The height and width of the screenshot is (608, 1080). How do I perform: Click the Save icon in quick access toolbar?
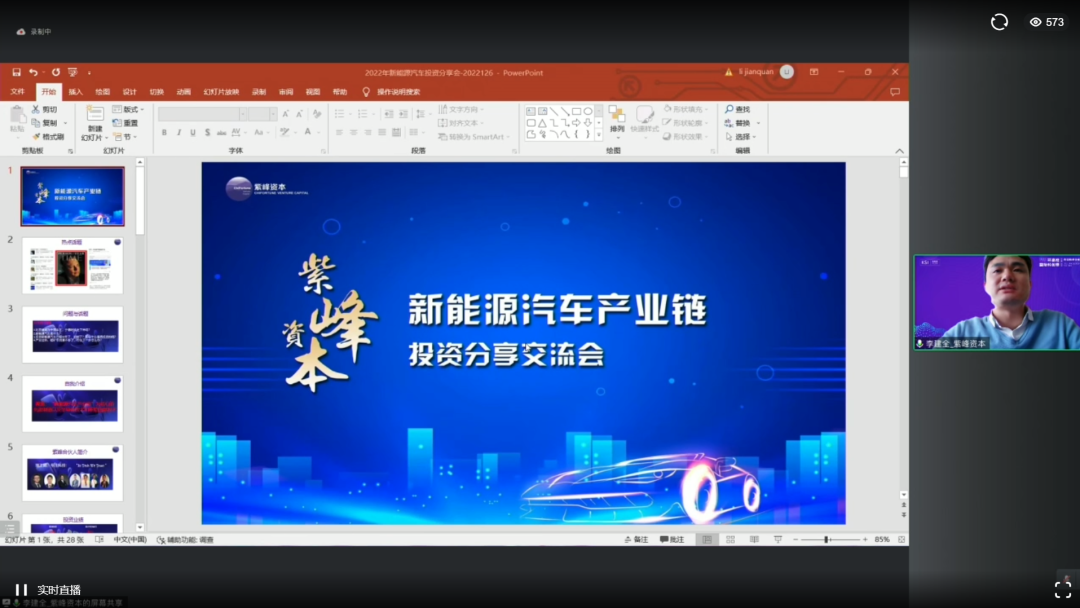tap(17, 72)
